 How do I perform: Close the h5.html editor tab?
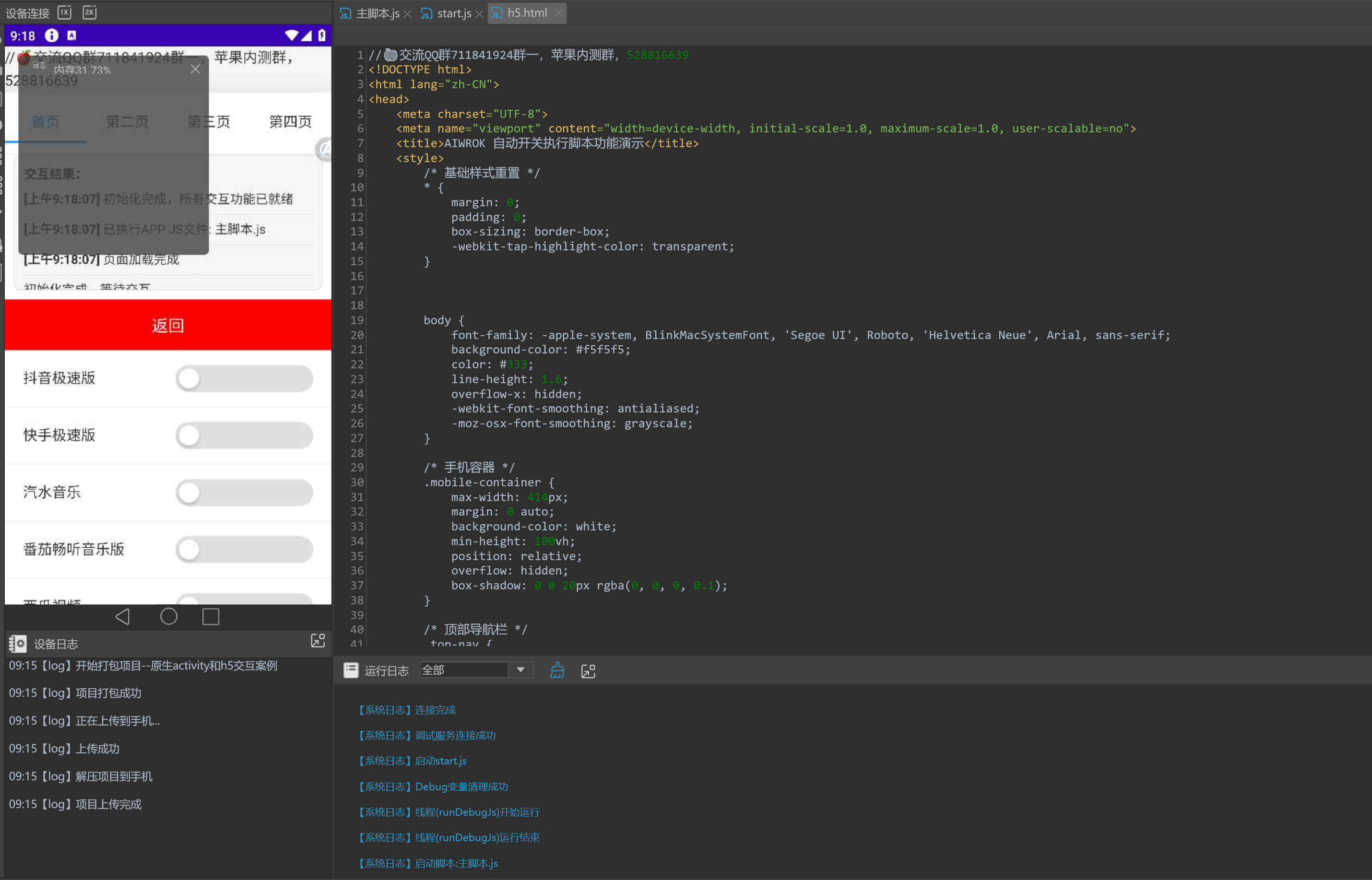558,13
